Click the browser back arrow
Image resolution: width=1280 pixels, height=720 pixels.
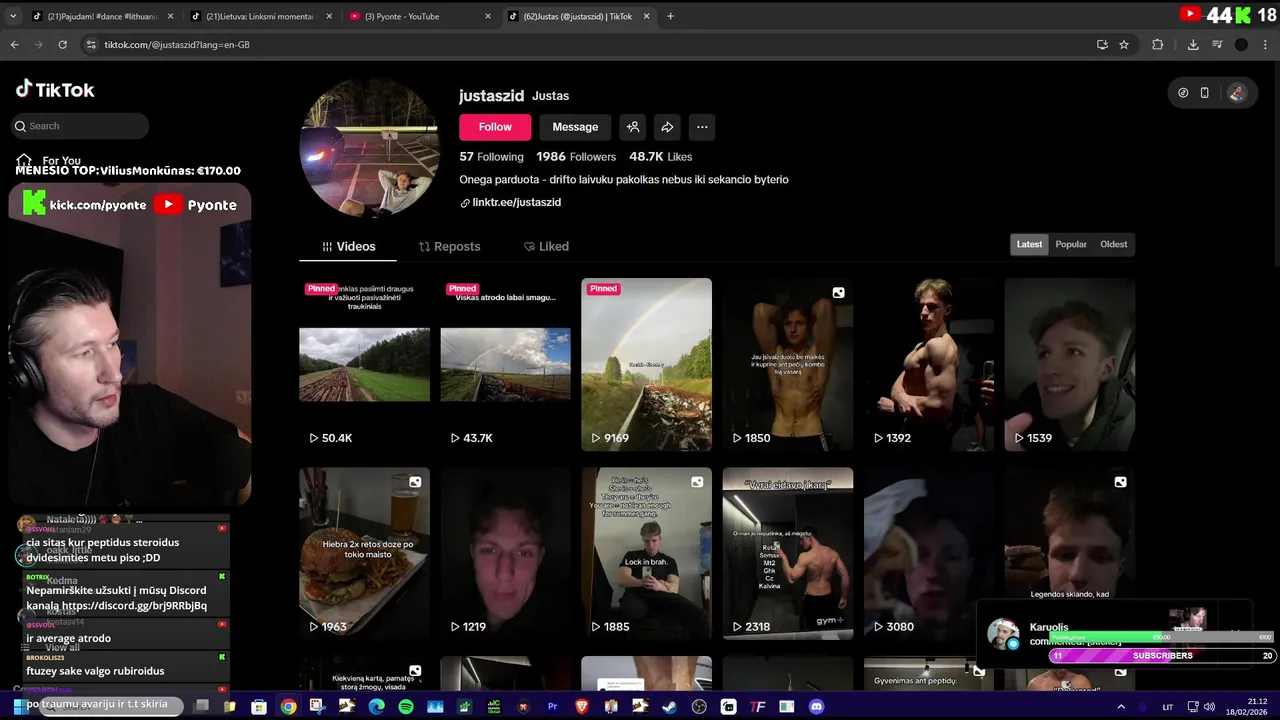tap(14, 44)
